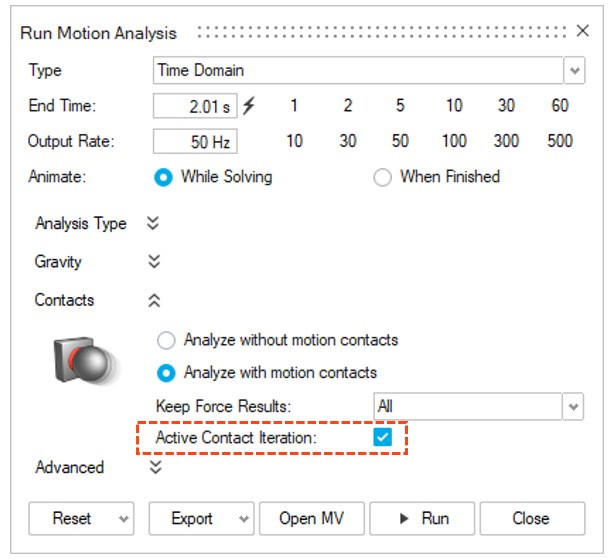Click the Open MV button

311,518
